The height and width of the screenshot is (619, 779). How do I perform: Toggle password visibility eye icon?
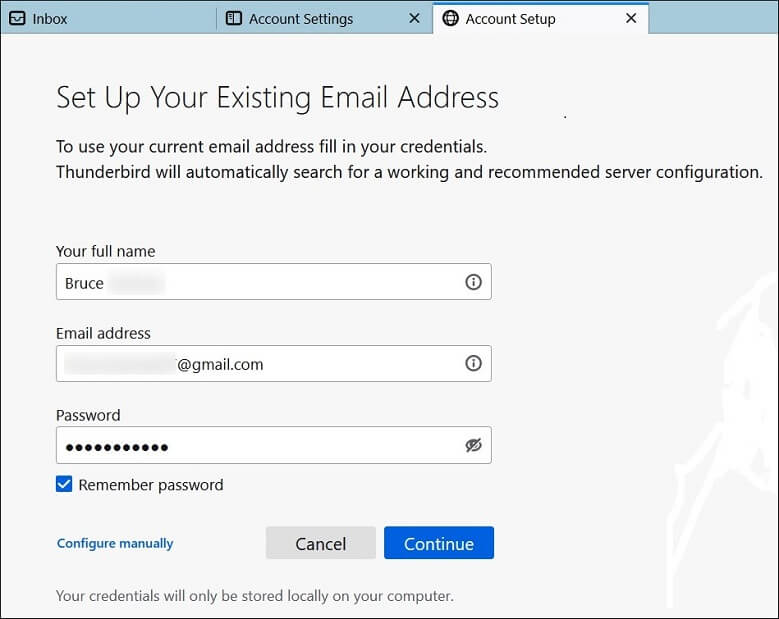pos(473,445)
